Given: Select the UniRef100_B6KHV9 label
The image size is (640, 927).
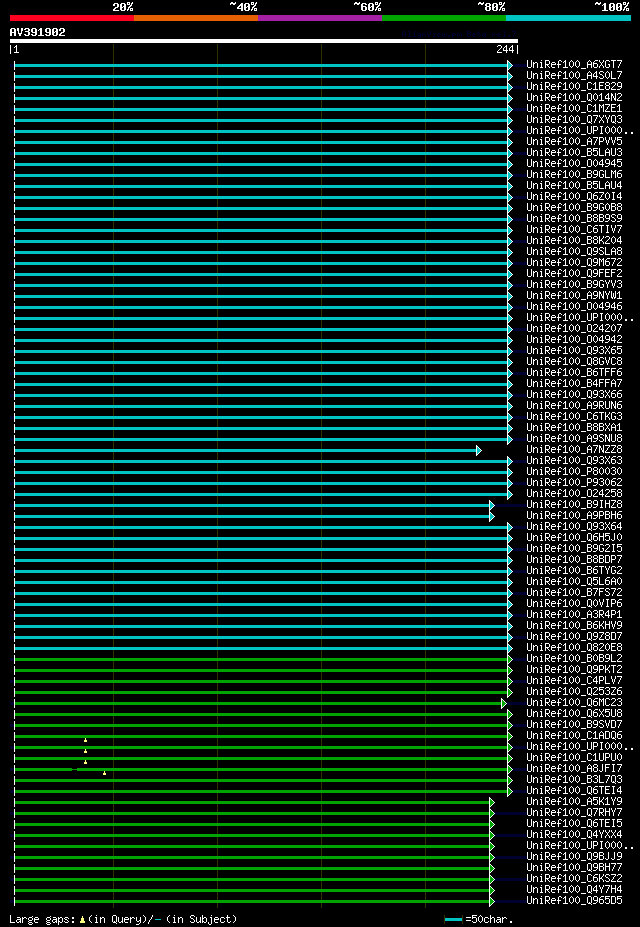Looking at the screenshot, I should 574,625.
